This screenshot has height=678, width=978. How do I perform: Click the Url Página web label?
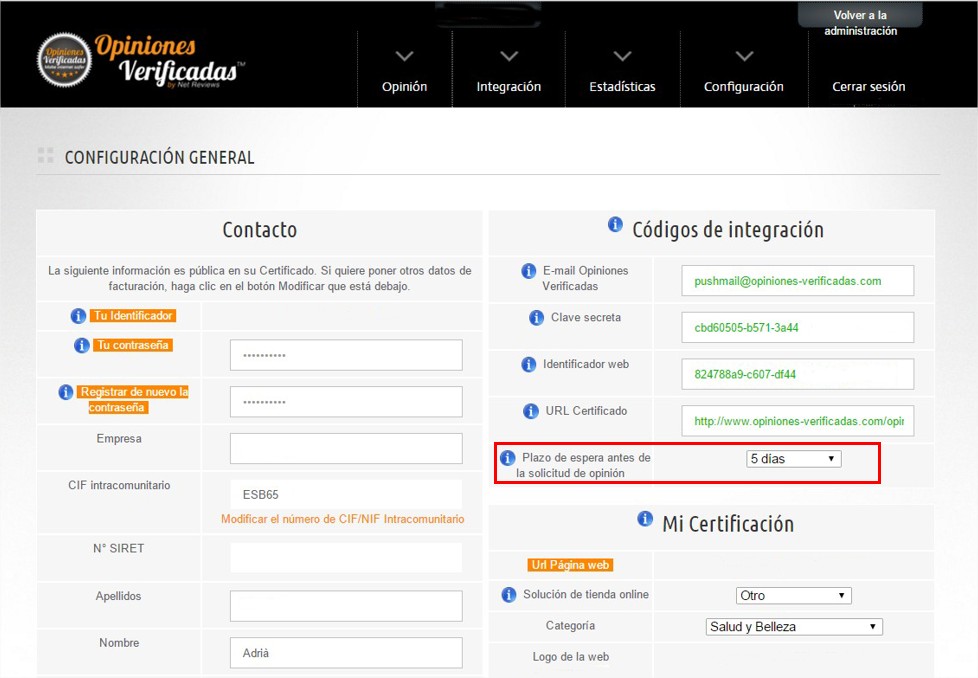click(x=570, y=564)
